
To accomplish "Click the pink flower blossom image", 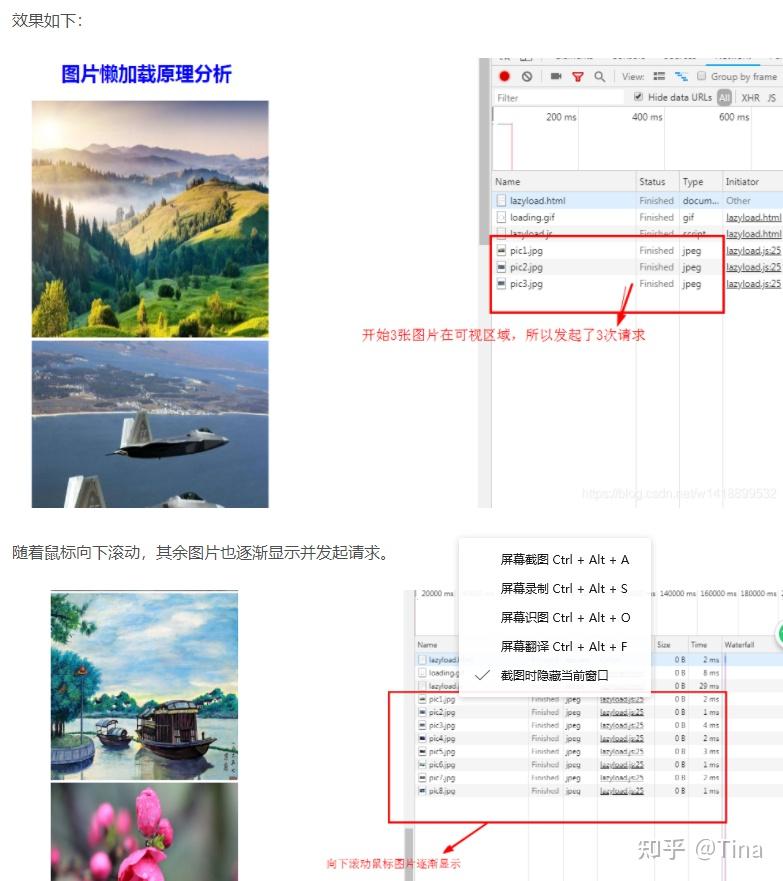I will coord(144,832).
